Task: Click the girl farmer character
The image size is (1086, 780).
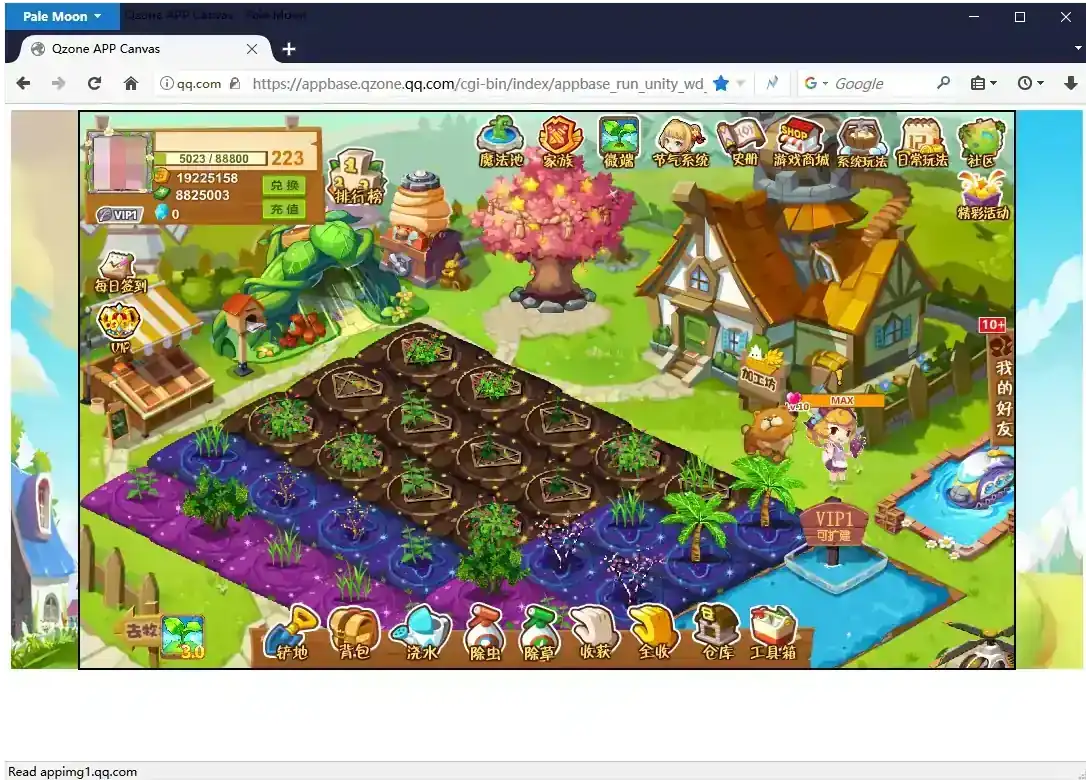Action: tap(837, 443)
